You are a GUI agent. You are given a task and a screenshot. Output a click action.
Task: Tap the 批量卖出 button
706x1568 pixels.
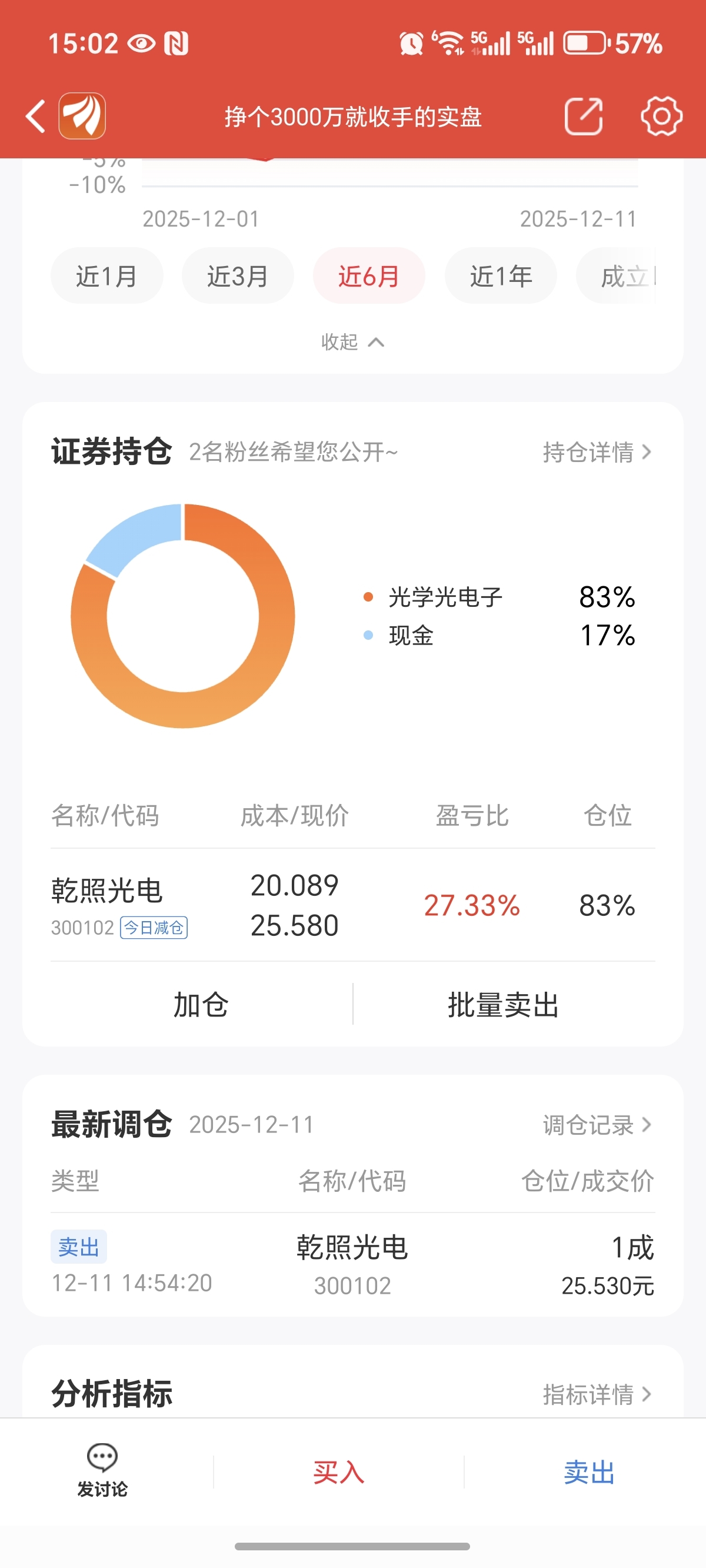(x=504, y=1004)
